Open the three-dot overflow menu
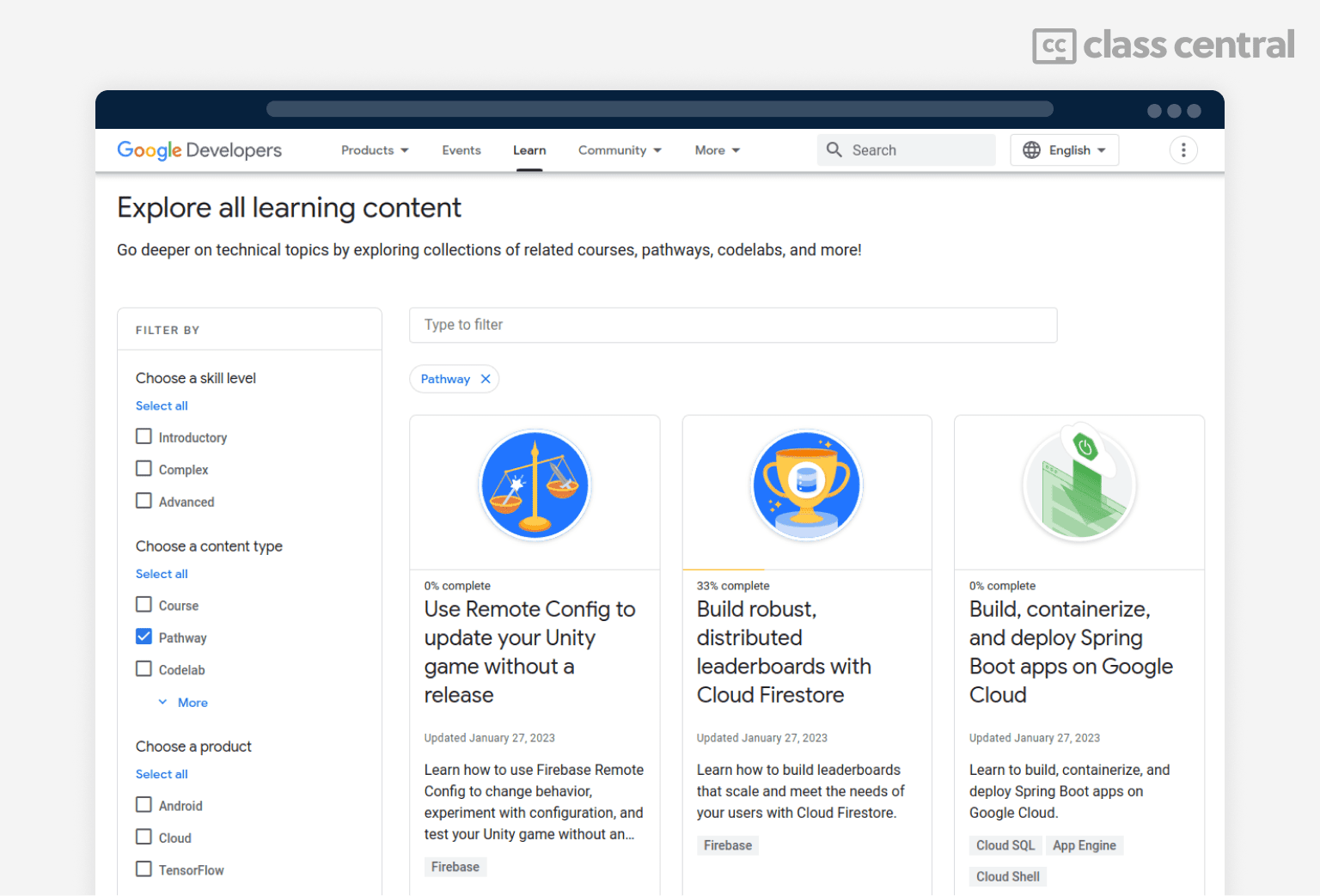Viewport: 1320px width, 896px height. pyautogui.click(x=1183, y=150)
